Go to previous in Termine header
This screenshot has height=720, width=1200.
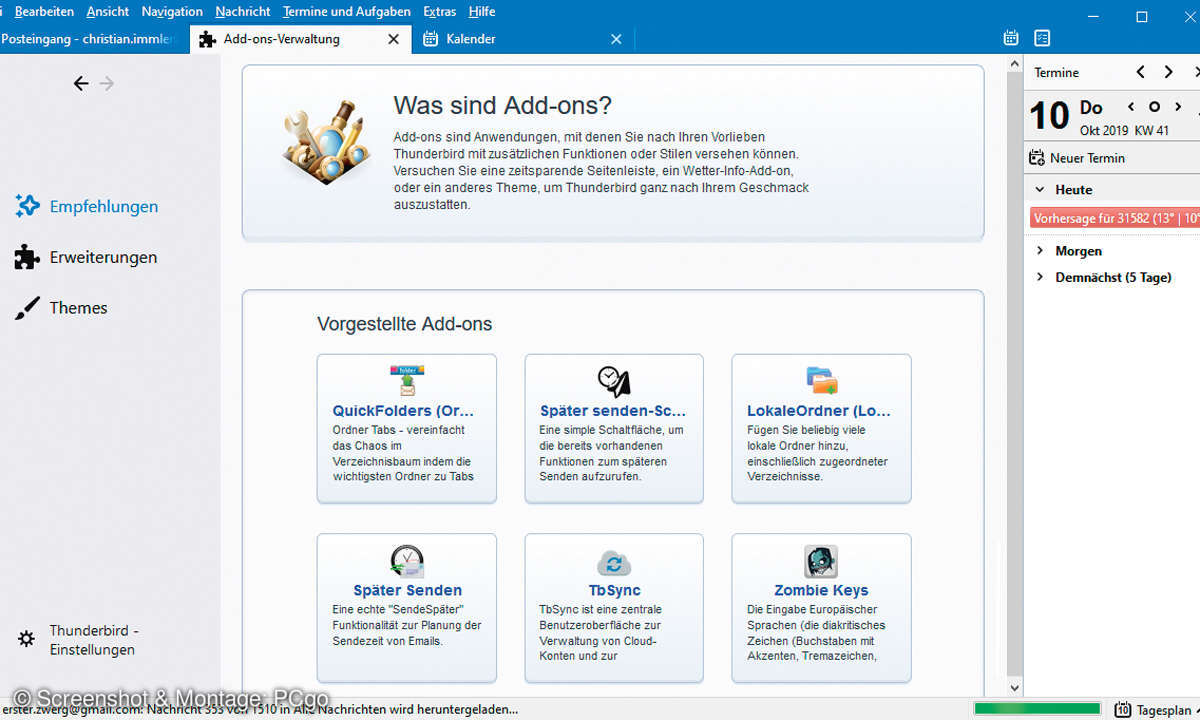(x=1141, y=72)
